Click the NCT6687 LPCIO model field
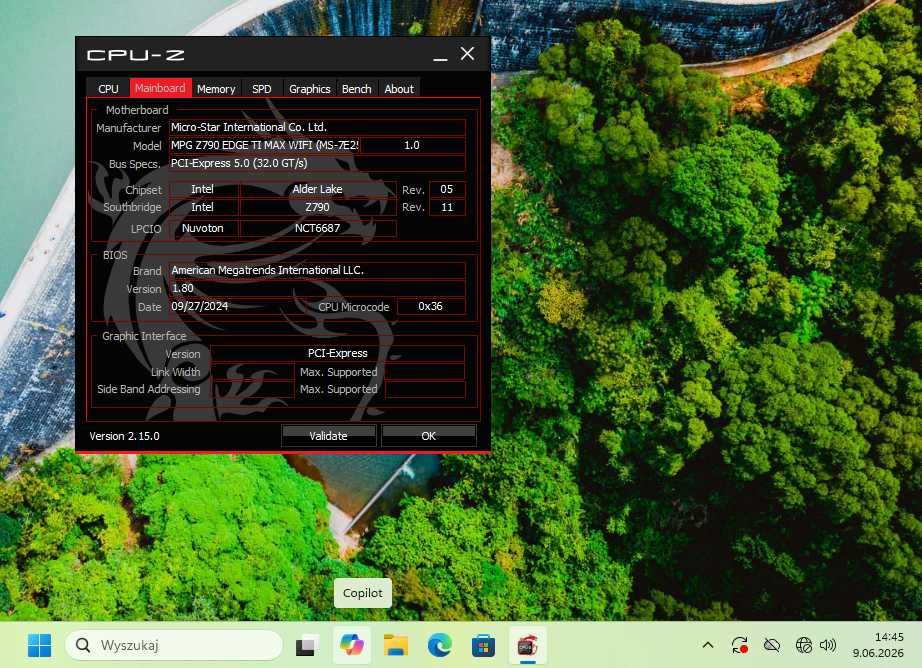Viewport: 922px width, 668px height. point(318,228)
